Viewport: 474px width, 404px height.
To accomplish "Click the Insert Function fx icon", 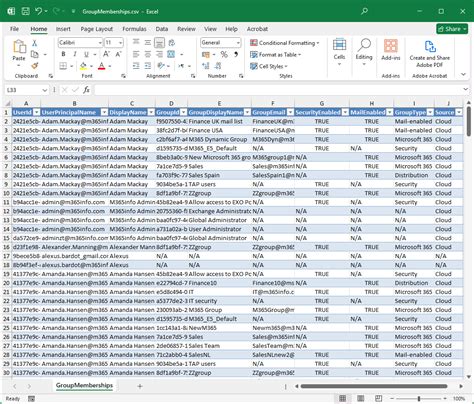I will 86,90.
